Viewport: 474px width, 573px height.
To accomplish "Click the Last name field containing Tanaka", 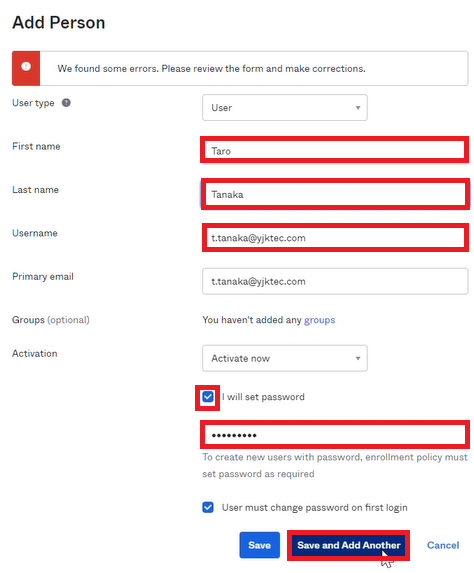I will click(x=334, y=194).
